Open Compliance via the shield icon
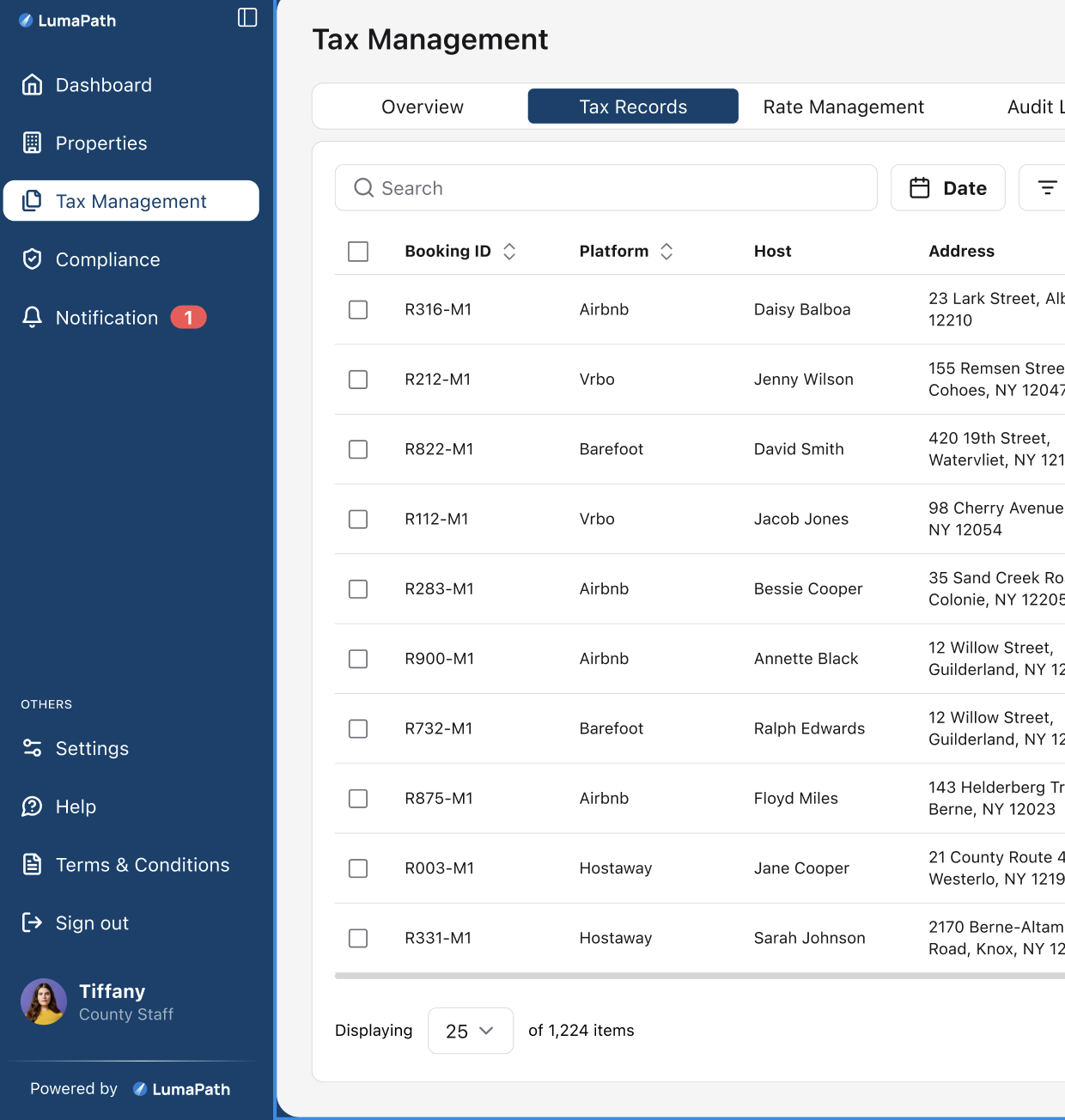Screen dimensions: 1065x1120 pos(32,259)
